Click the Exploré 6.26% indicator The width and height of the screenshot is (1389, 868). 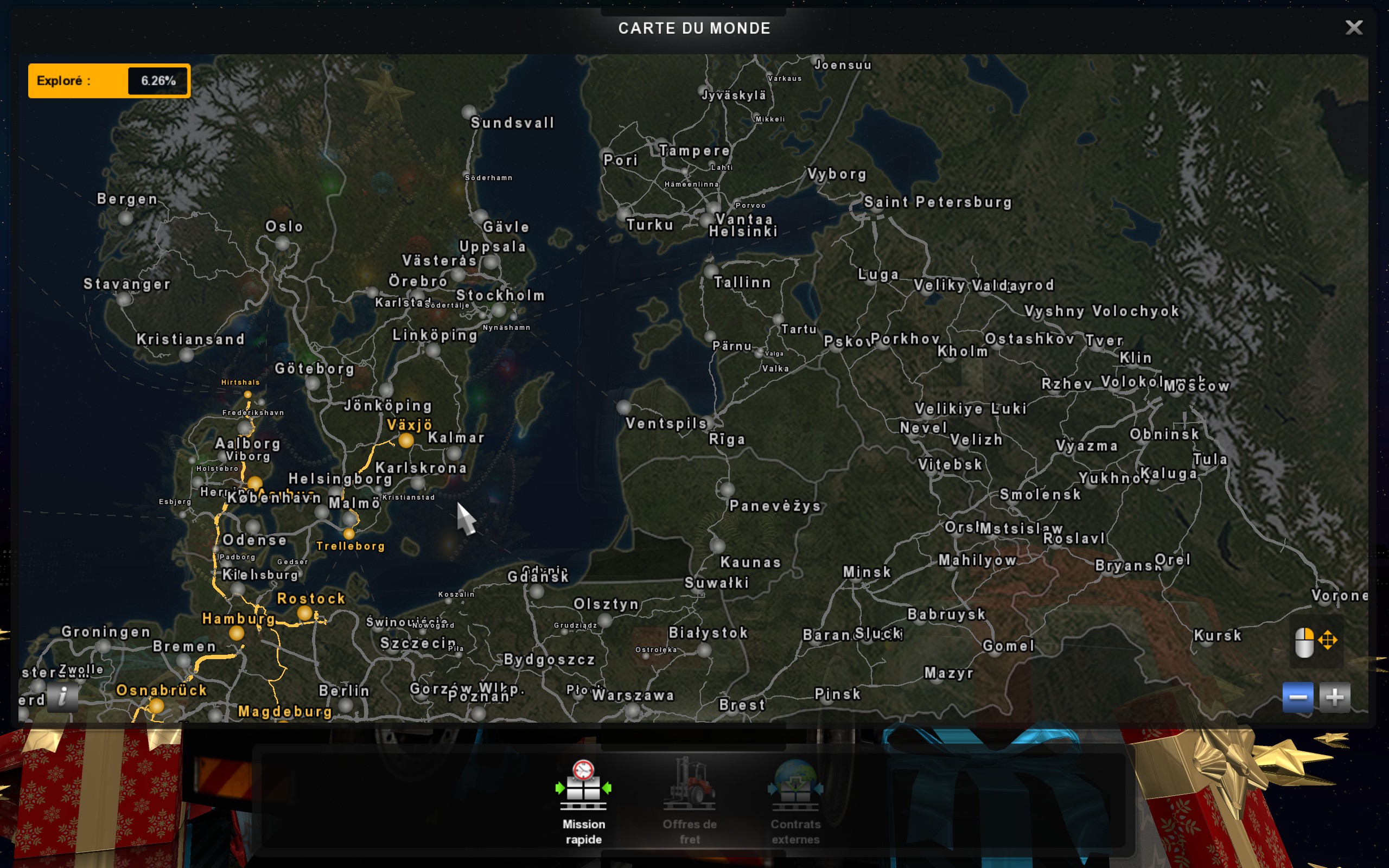click(109, 81)
